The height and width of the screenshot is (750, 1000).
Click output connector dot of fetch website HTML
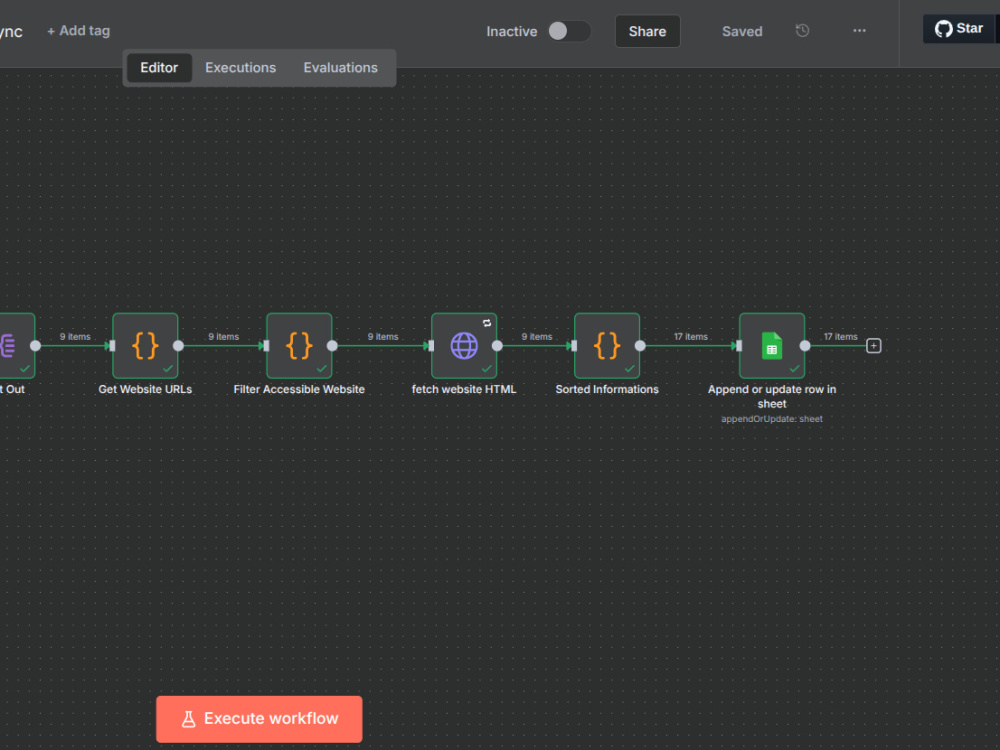click(497, 346)
